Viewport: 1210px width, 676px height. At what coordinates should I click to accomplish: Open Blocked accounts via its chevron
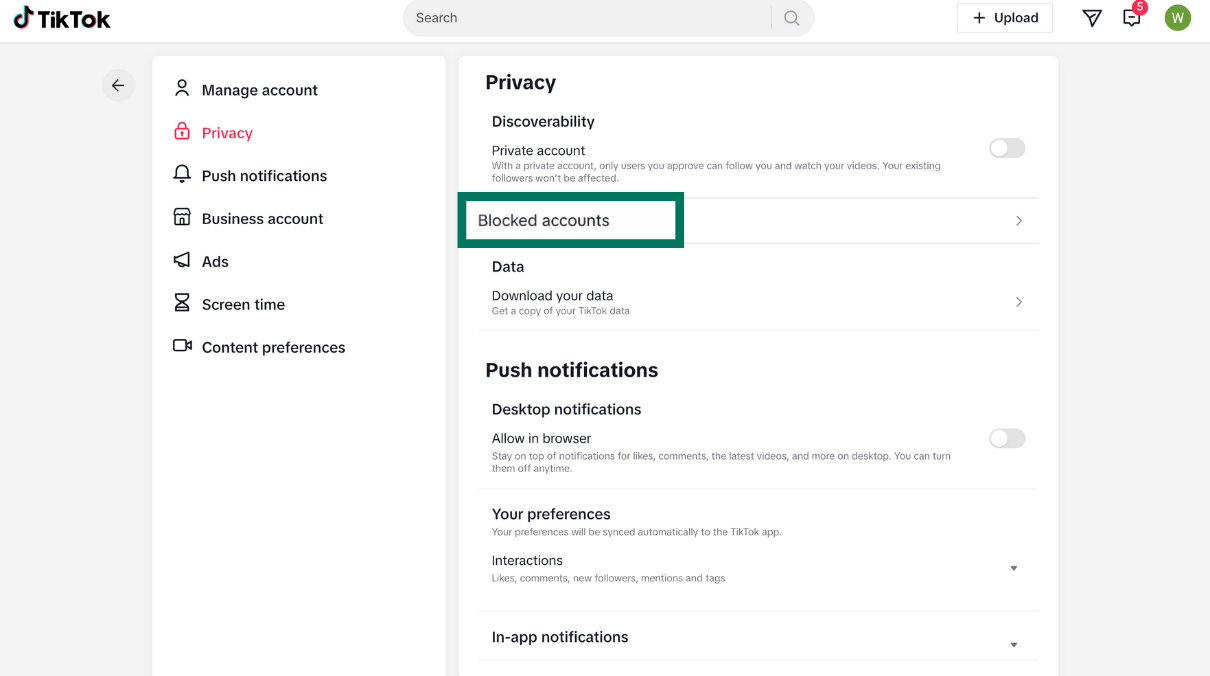click(x=1018, y=220)
